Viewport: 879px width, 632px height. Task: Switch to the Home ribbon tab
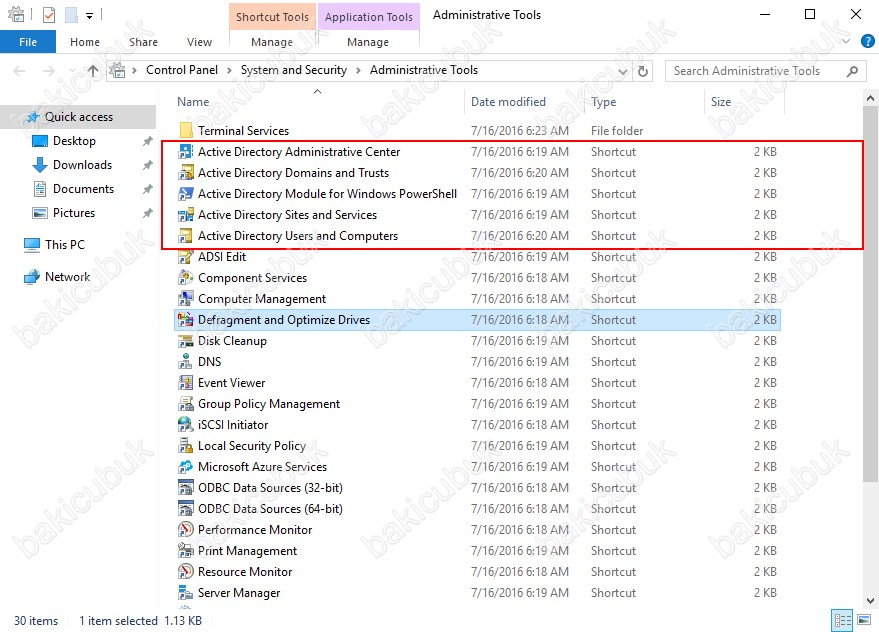pos(85,42)
